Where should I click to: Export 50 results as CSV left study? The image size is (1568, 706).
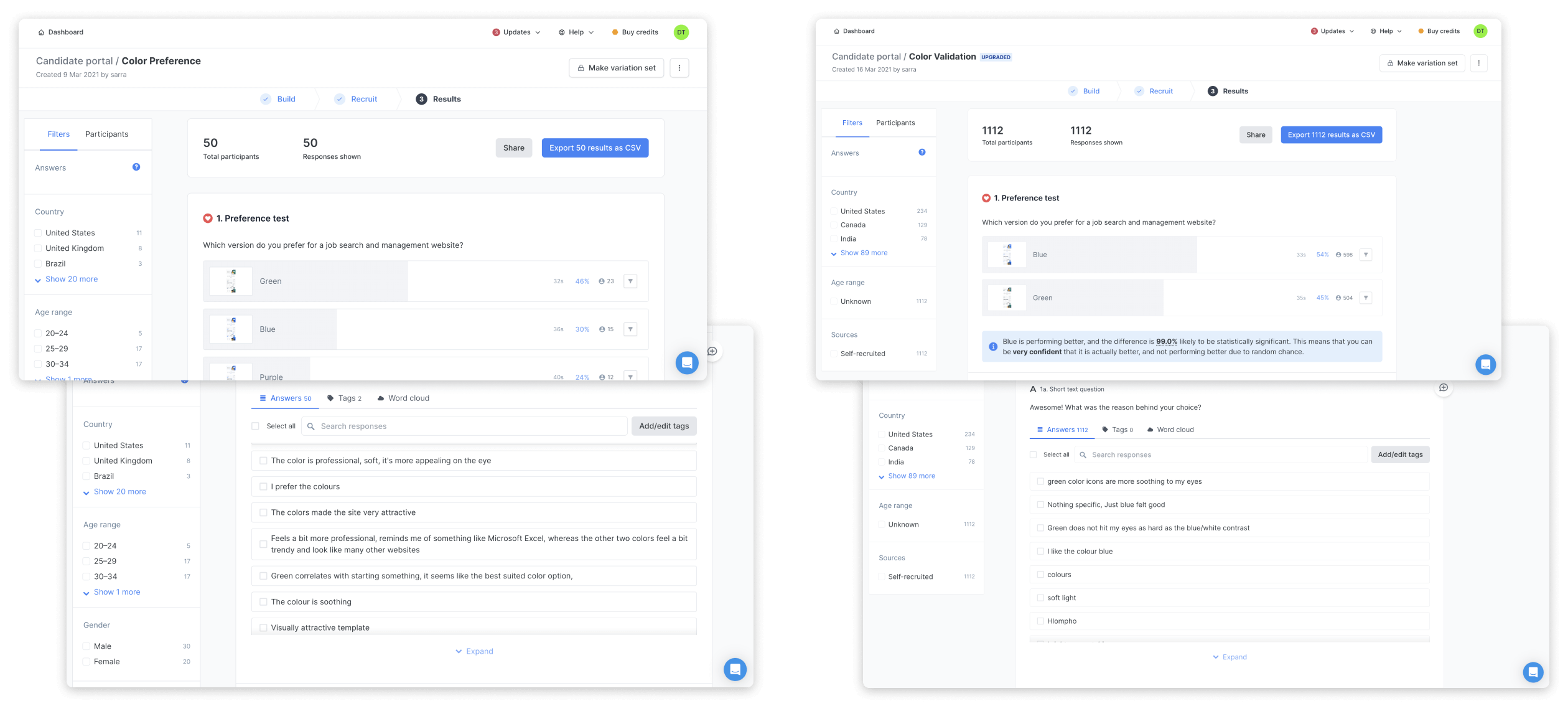[x=595, y=148]
